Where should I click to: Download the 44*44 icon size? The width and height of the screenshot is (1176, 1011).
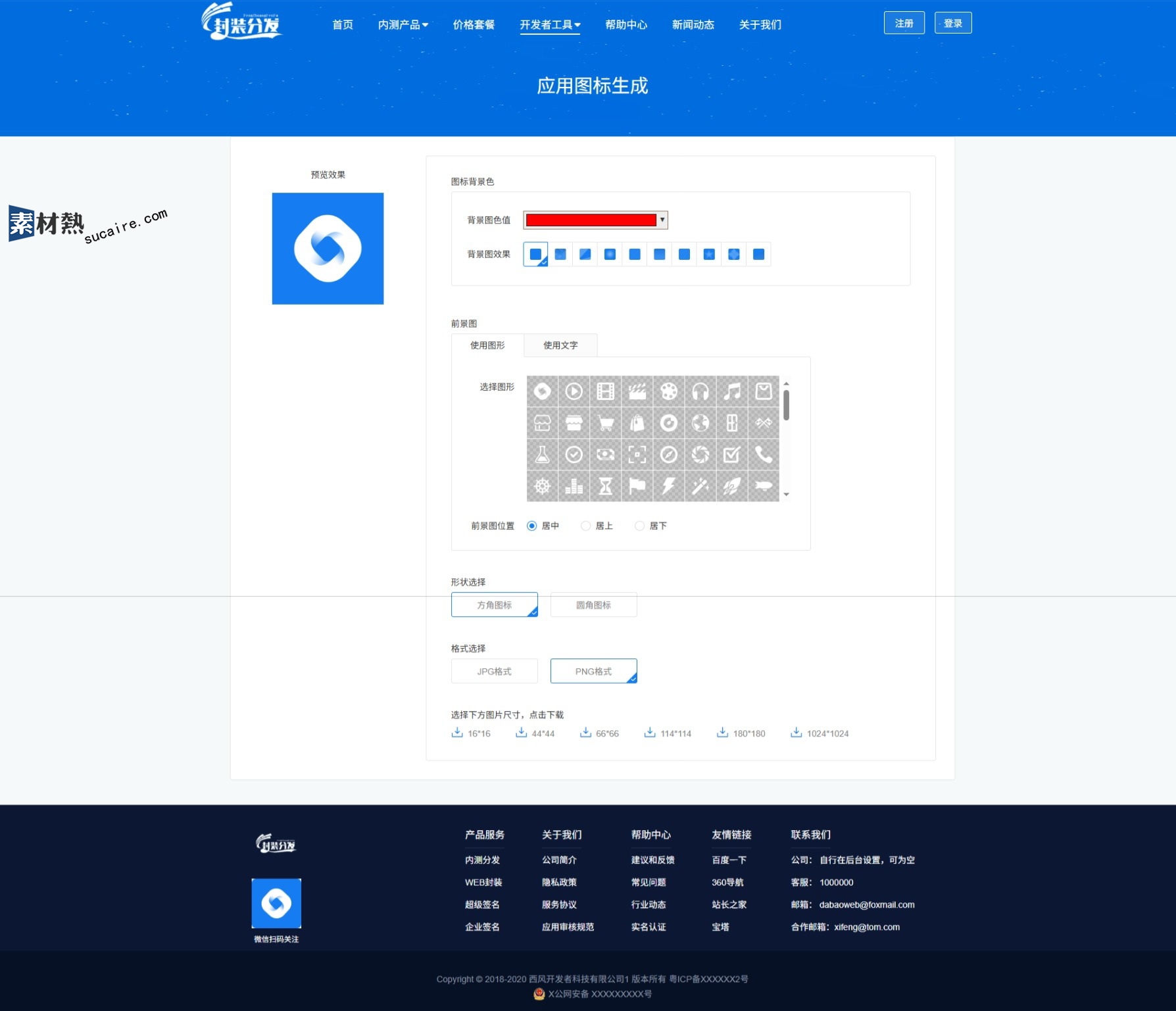point(535,733)
